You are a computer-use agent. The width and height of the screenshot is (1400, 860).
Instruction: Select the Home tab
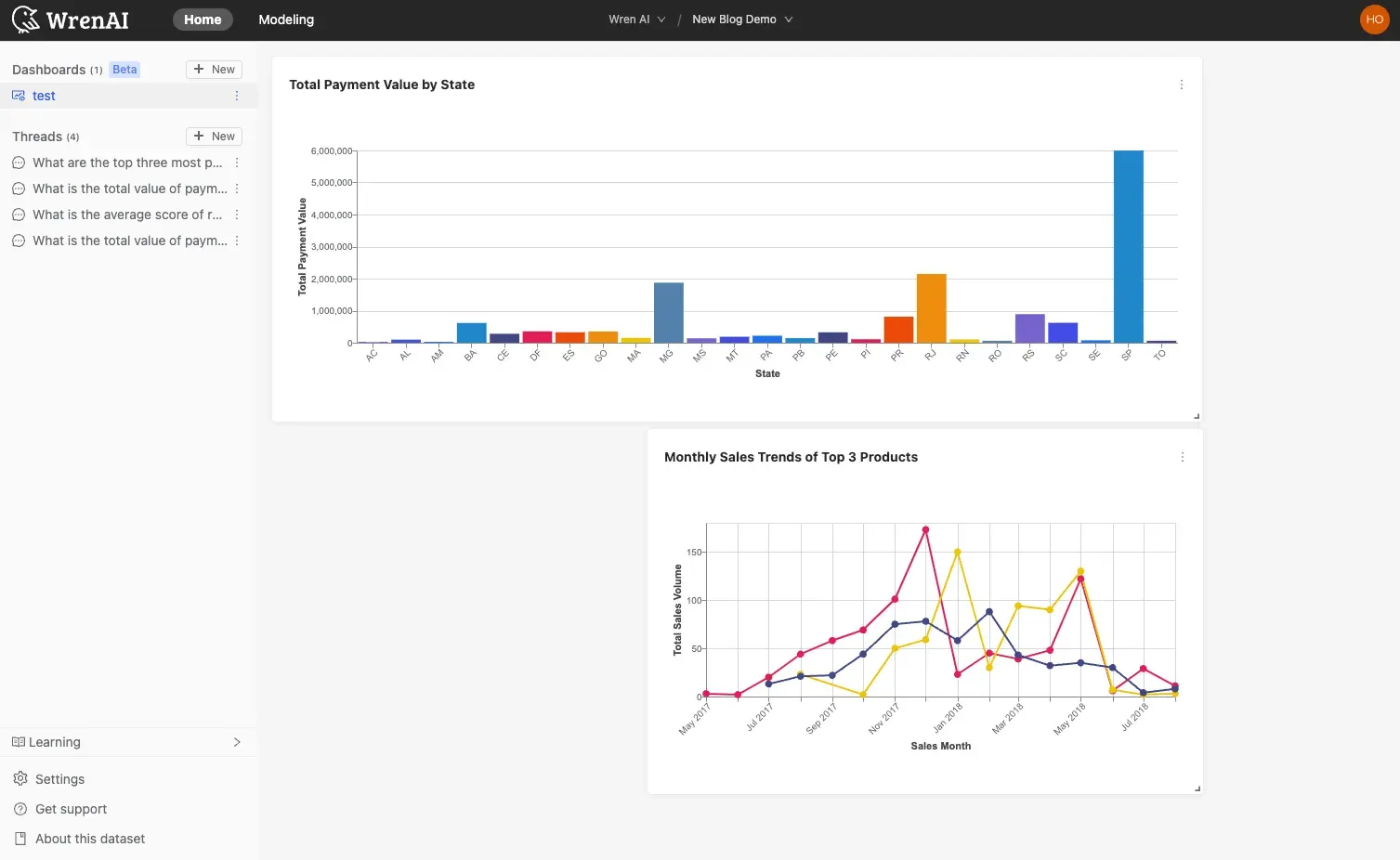point(203,20)
